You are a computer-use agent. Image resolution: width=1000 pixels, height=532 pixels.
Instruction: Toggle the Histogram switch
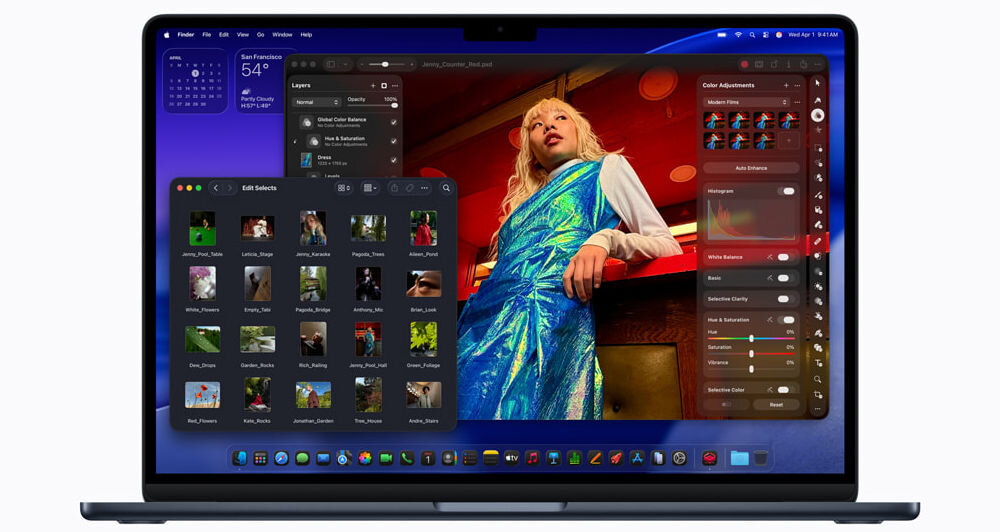(788, 191)
